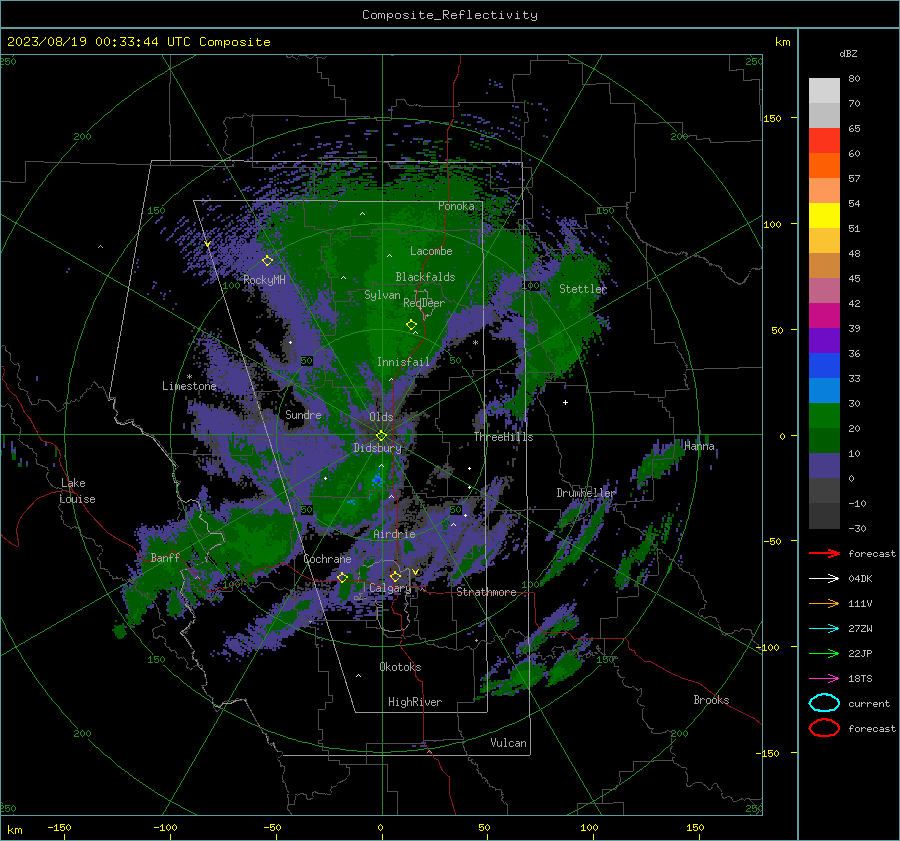
Task: Click the yellow diamond marker at radar center
Action: tap(381, 436)
